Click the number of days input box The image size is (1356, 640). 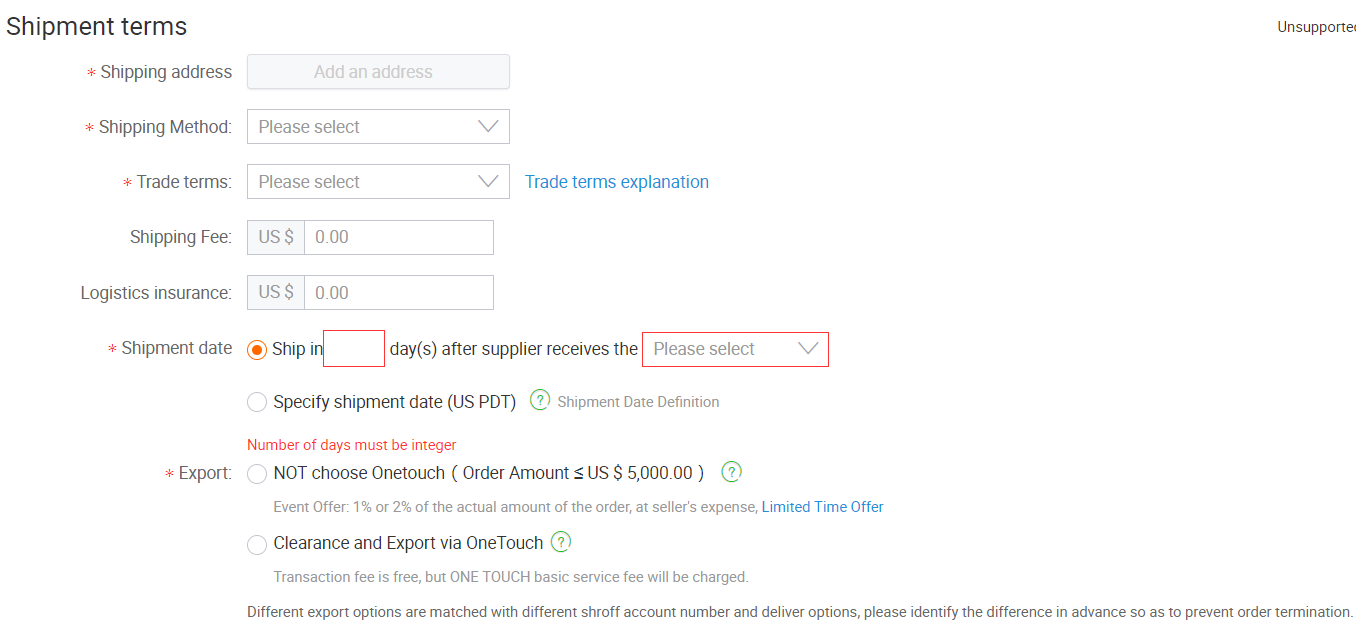coord(354,349)
